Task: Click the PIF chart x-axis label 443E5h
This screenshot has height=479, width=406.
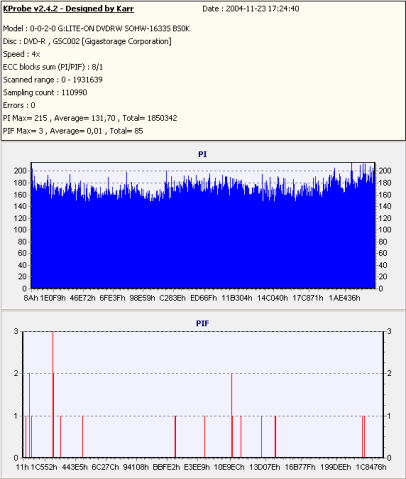Action: [75, 467]
